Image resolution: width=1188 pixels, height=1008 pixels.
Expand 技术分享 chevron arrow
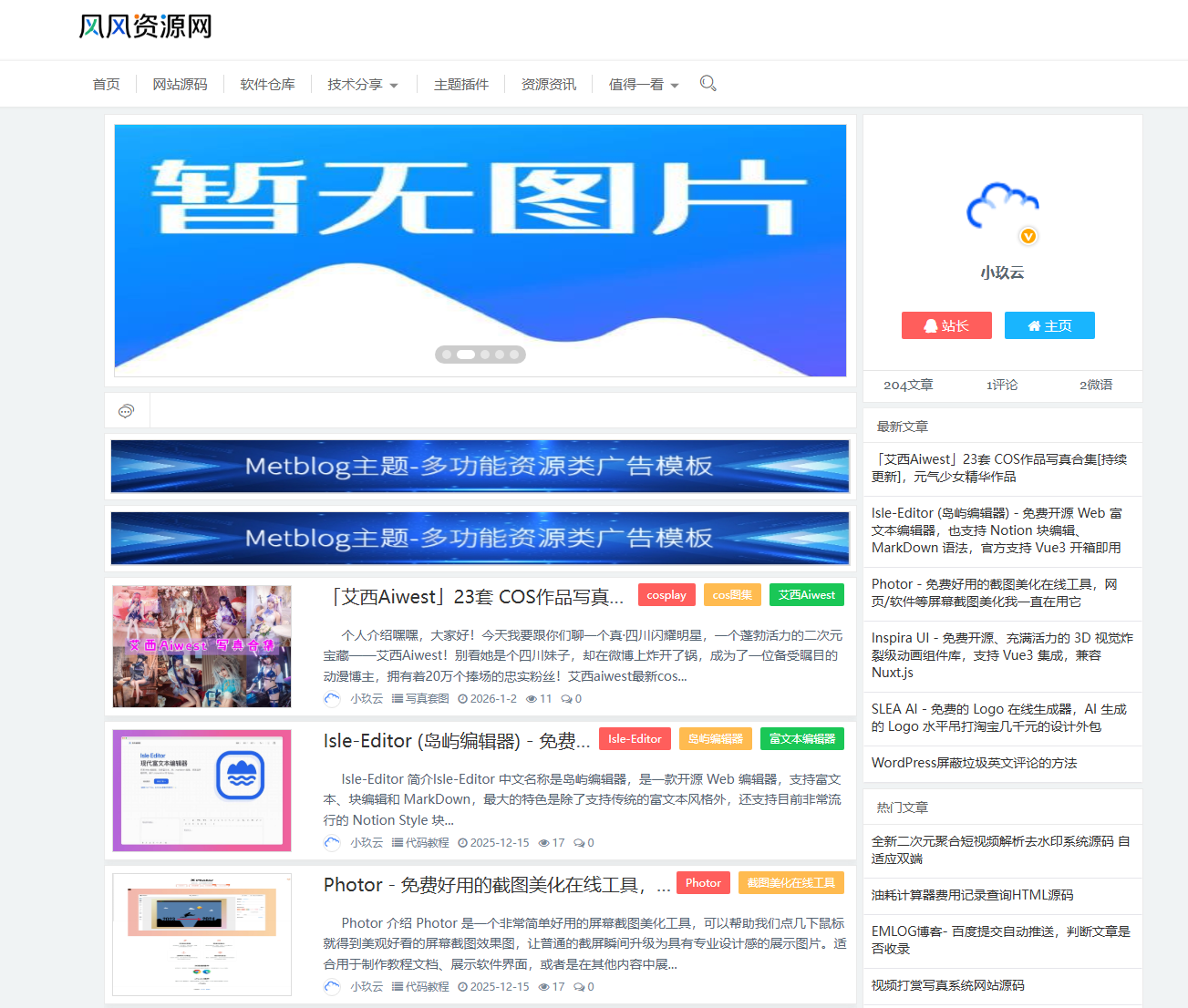(x=393, y=84)
